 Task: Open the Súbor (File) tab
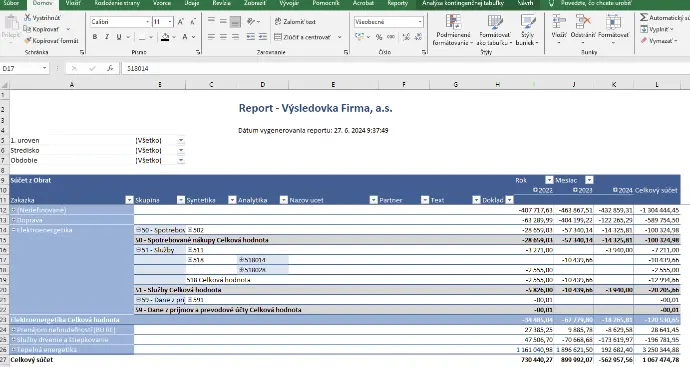[x=11, y=3]
